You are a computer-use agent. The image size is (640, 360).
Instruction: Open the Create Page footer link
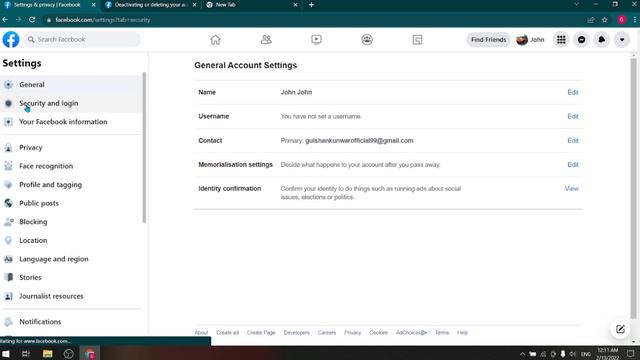click(x=261, y=333)
